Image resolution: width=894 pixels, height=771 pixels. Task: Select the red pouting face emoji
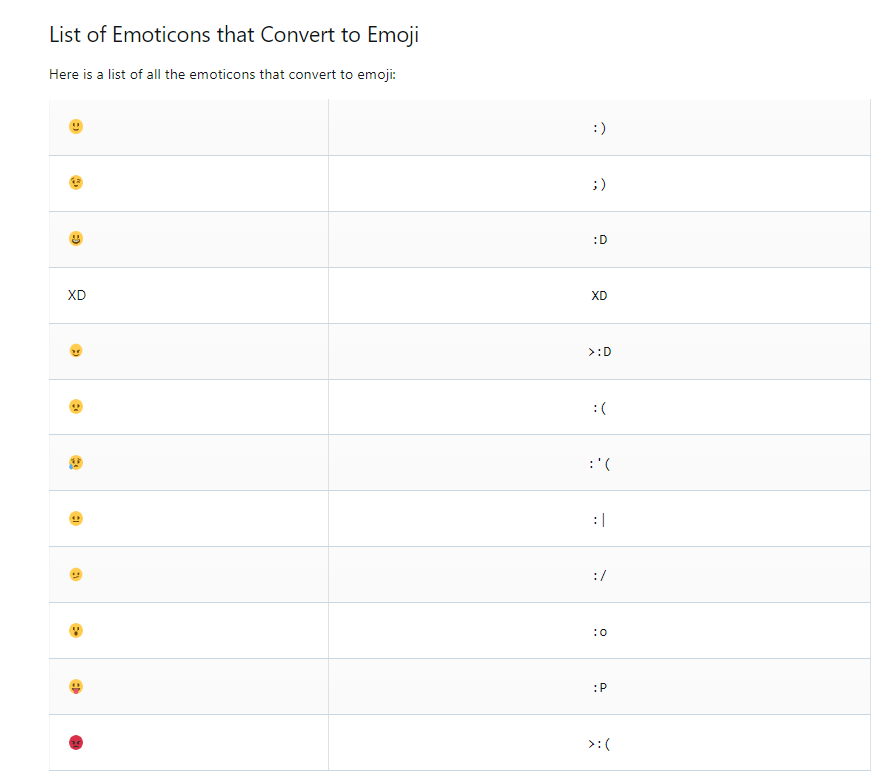(x=76, y=742)
